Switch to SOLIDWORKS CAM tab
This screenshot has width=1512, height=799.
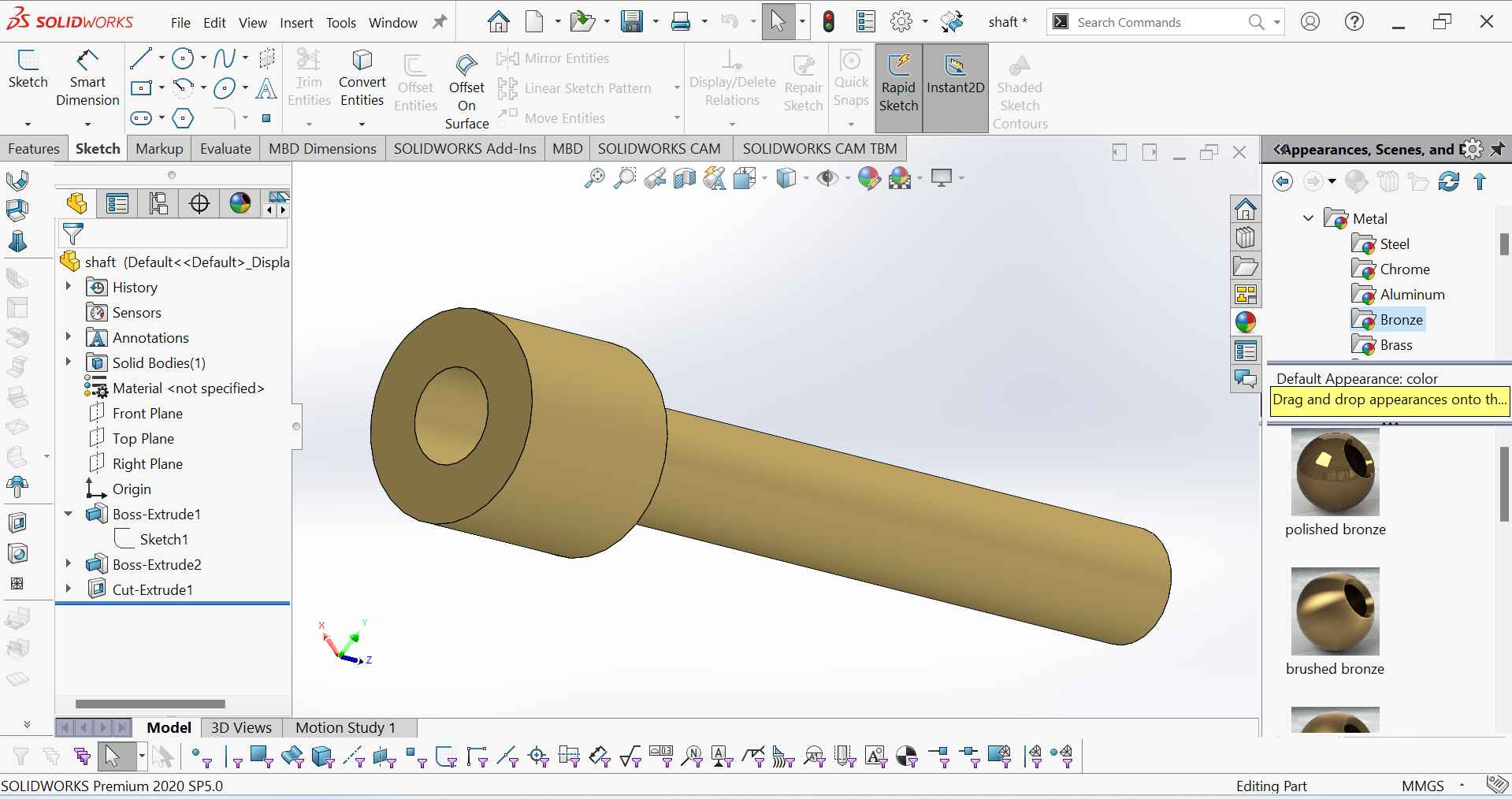click(659, 149)
